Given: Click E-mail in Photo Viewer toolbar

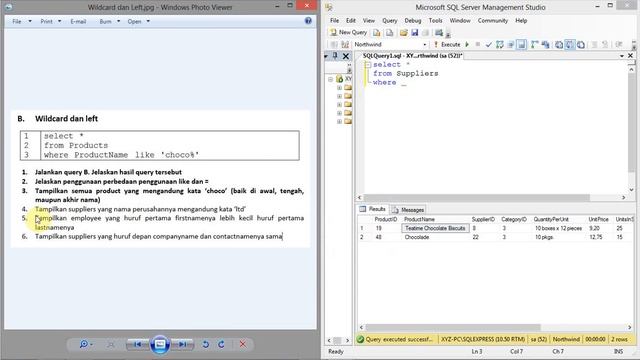Looking at the screenshot, I should (x=78, y=21).
